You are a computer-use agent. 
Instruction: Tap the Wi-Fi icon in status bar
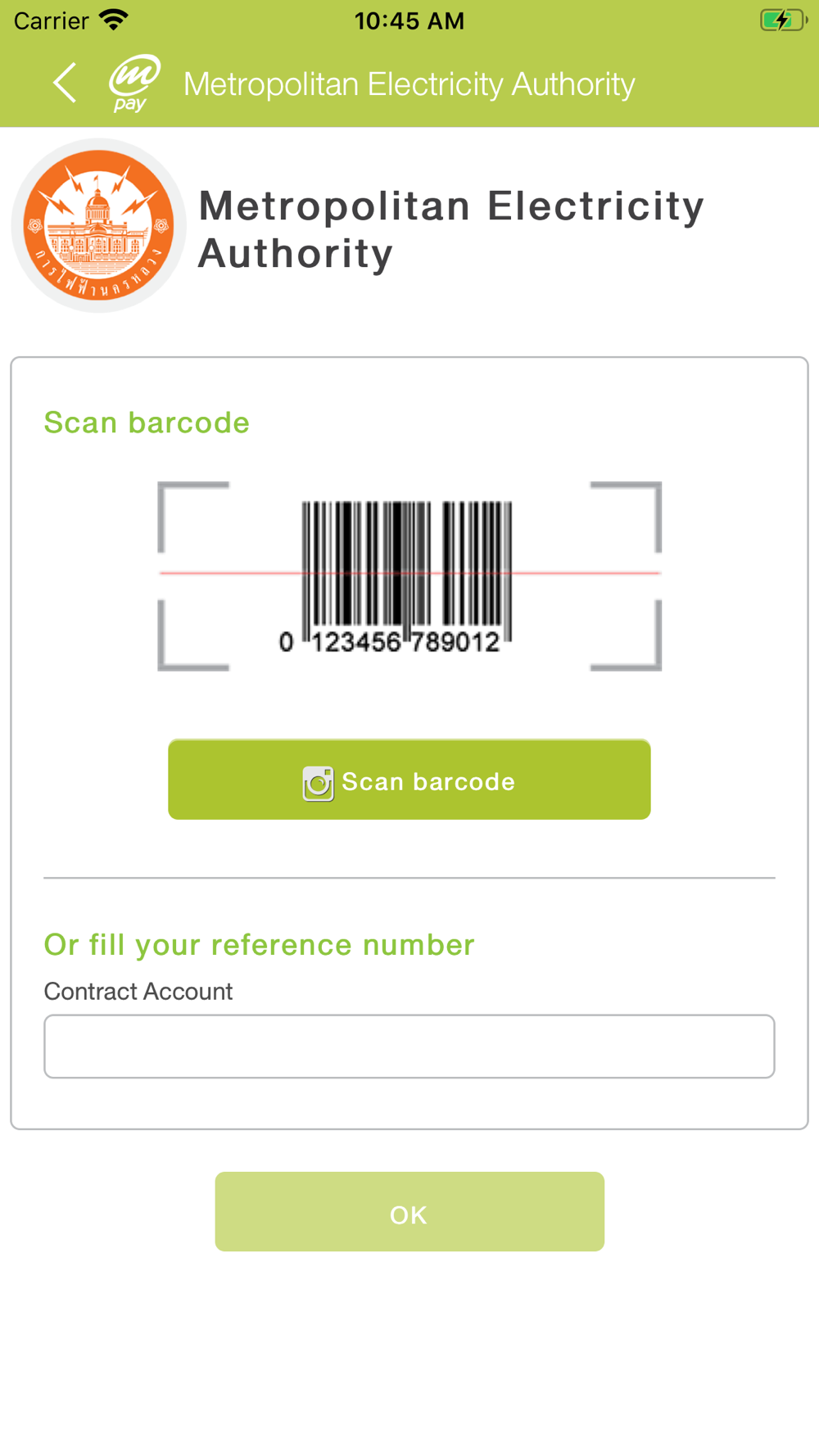(x=113, y=20)
